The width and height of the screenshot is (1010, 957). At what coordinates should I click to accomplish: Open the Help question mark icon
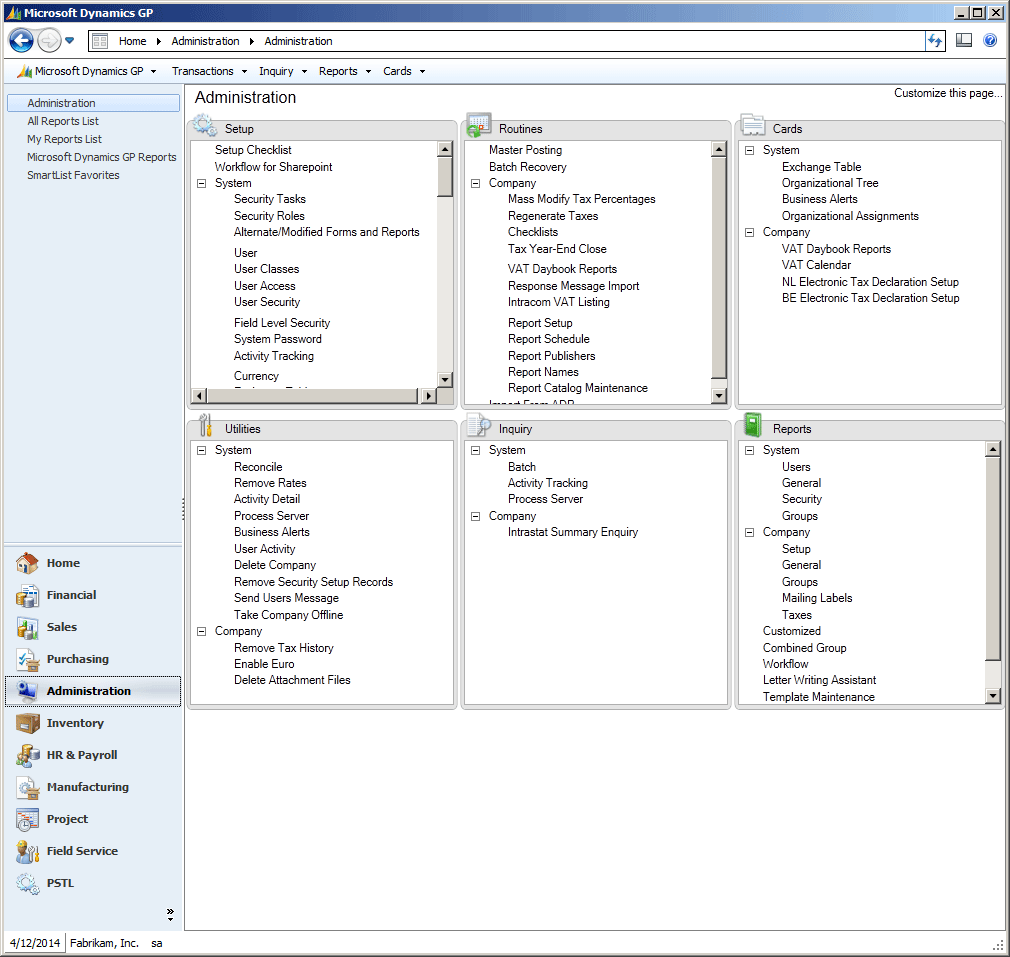[990, 41]
